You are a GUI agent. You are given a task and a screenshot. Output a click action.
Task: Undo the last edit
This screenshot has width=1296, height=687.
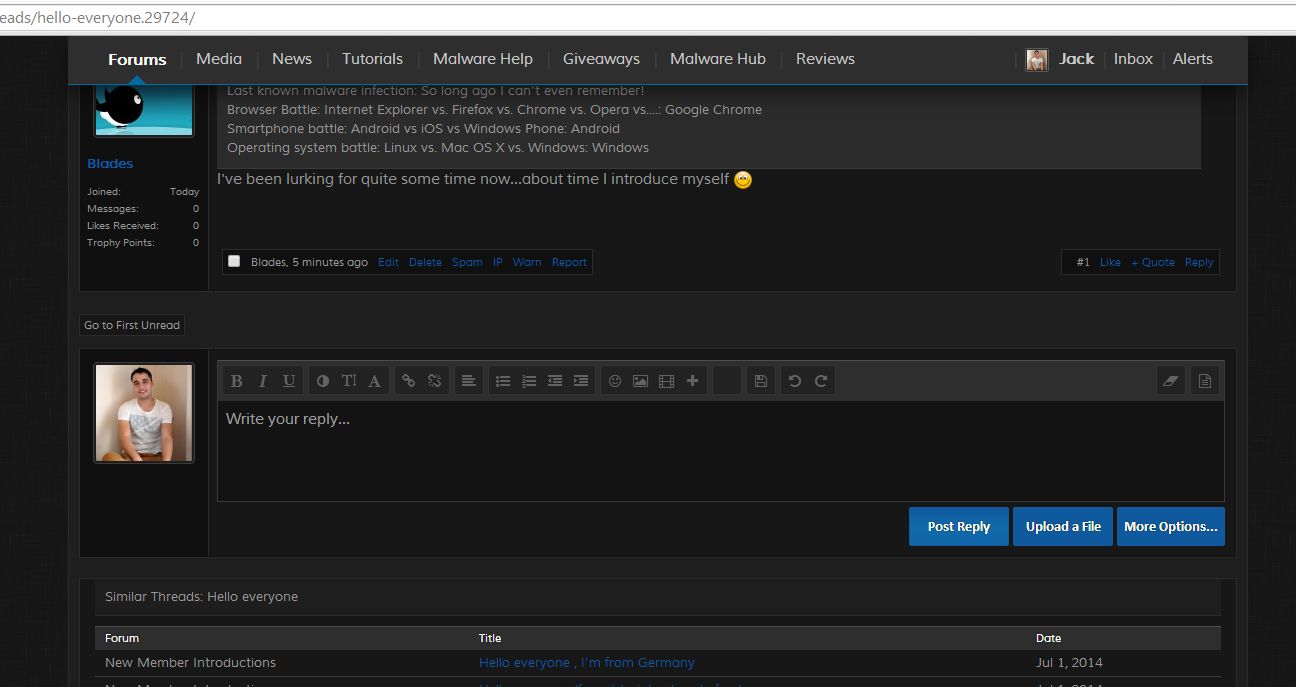pyautogui.click(x=795, y=381)
